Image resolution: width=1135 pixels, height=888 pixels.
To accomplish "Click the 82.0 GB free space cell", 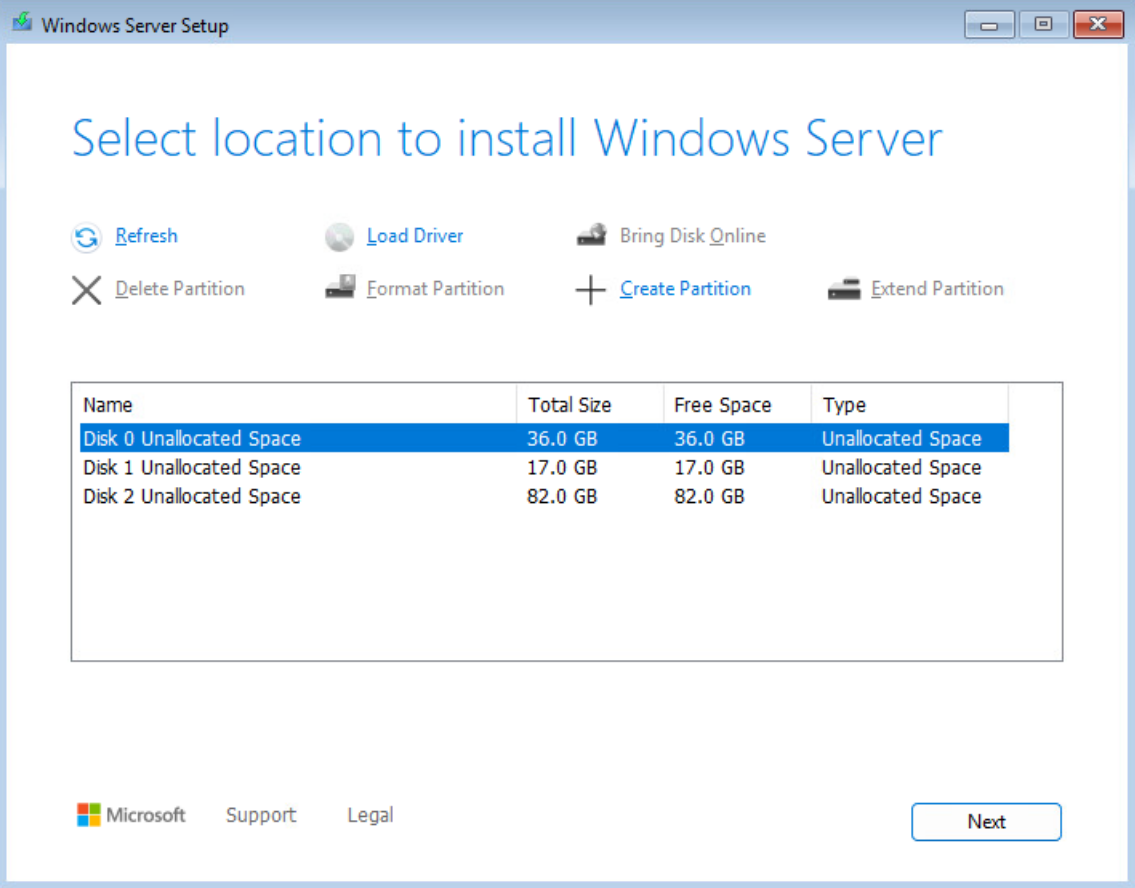I will click(709, 496).
